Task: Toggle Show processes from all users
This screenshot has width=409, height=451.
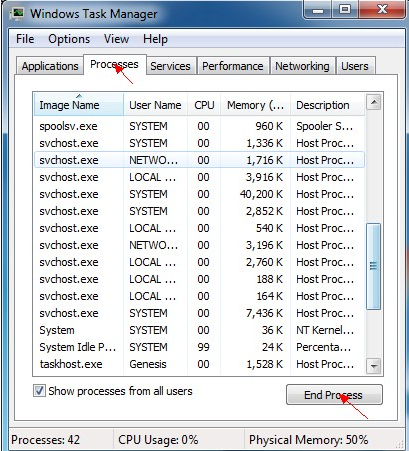Action: coord(39,391)
